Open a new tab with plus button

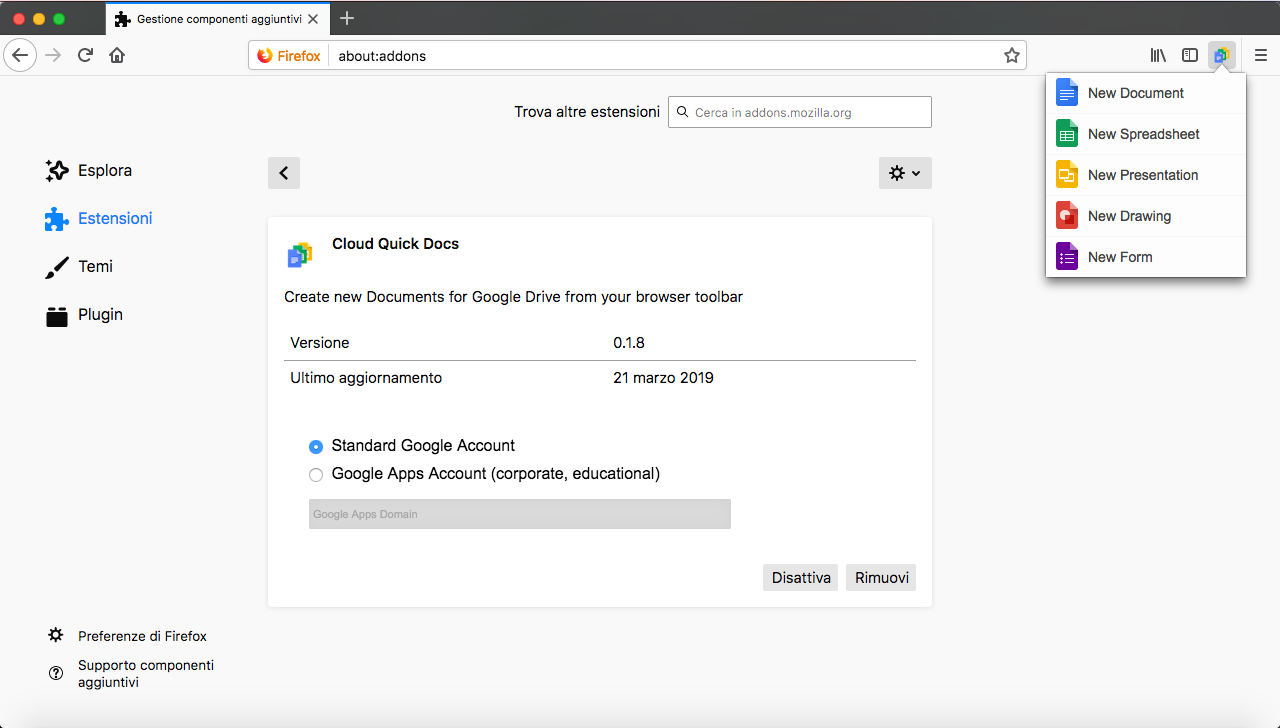pos(347,18)
